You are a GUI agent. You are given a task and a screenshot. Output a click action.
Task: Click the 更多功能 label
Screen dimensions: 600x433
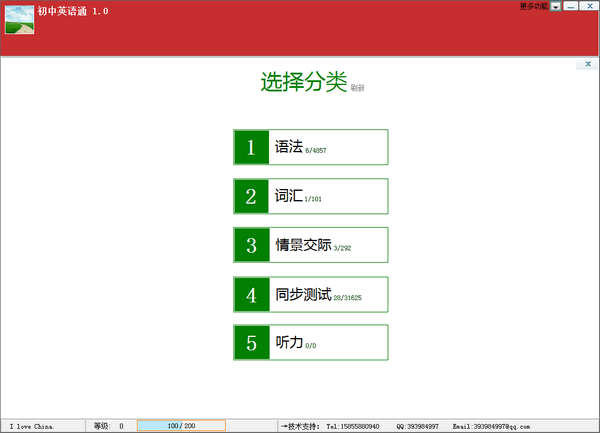tap(534, 6)
